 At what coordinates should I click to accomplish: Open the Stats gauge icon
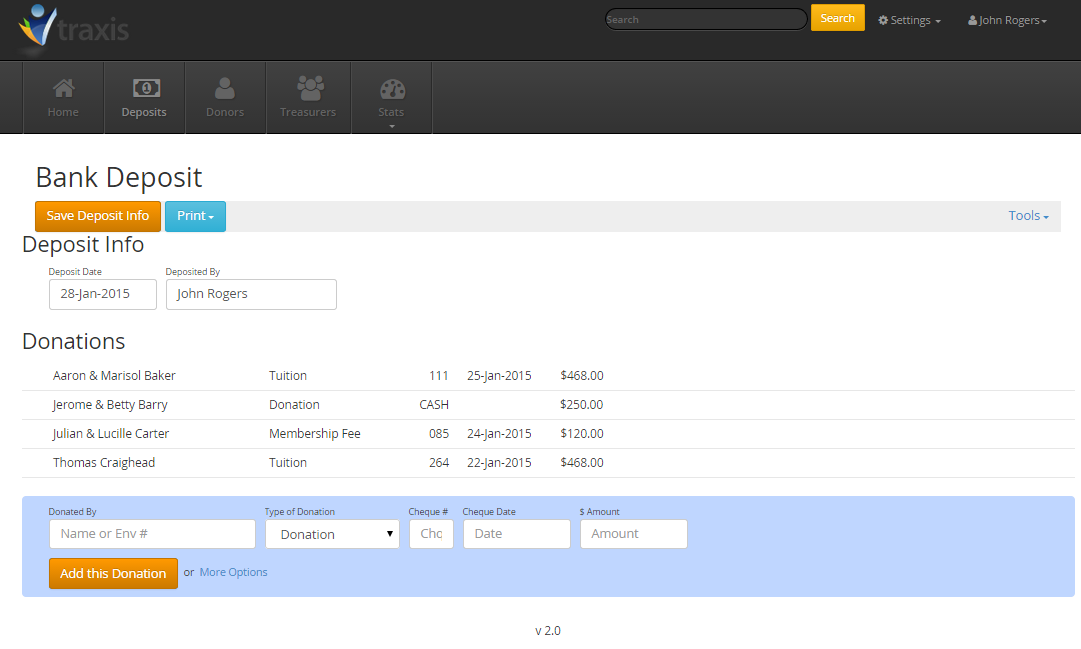pyautogui.click(x=392, y=90)
